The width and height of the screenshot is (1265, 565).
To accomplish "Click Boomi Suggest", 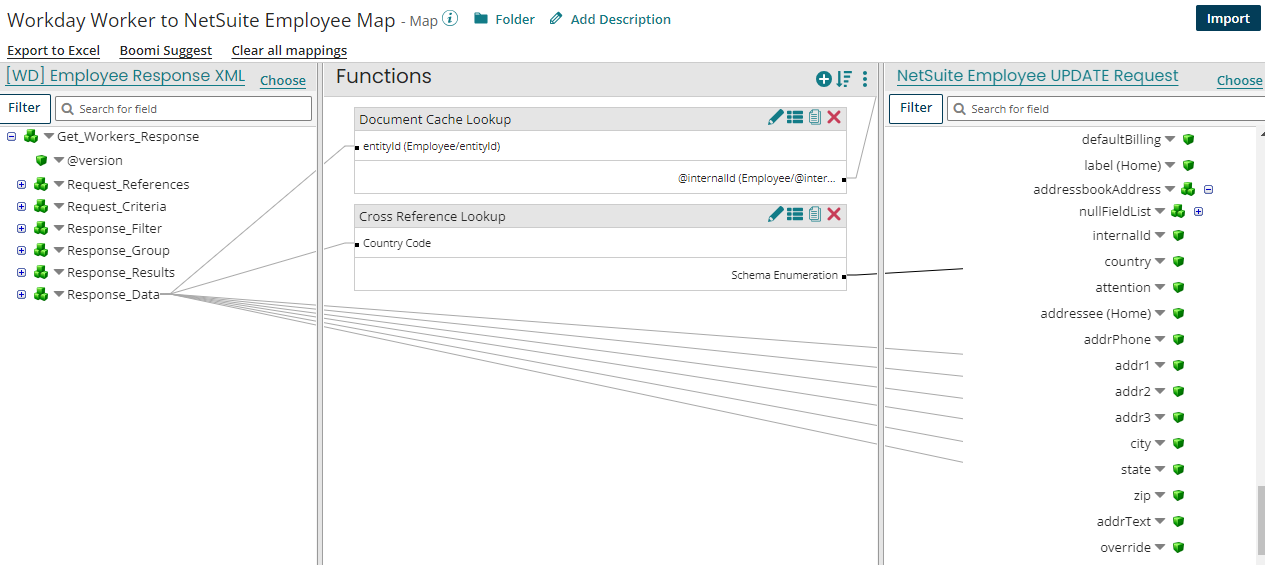I will [166, 50].
